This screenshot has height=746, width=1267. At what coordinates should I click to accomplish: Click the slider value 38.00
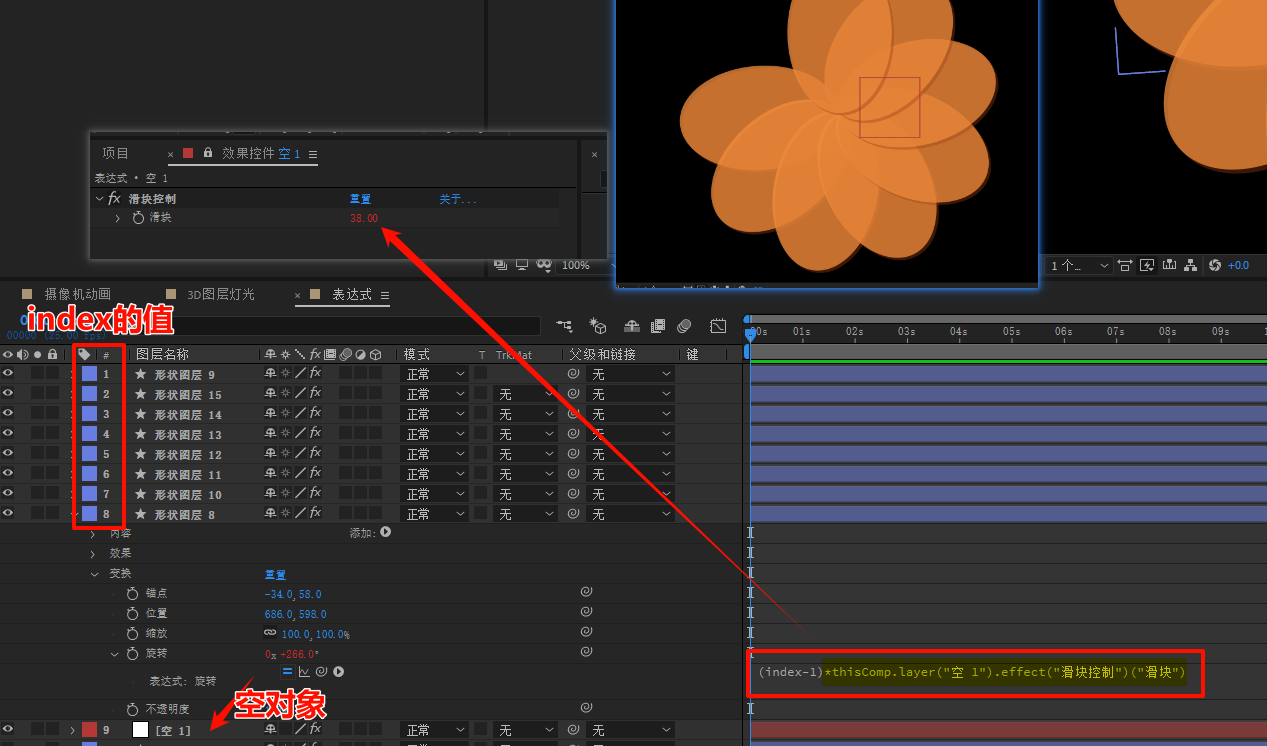(x=364, y=218)
